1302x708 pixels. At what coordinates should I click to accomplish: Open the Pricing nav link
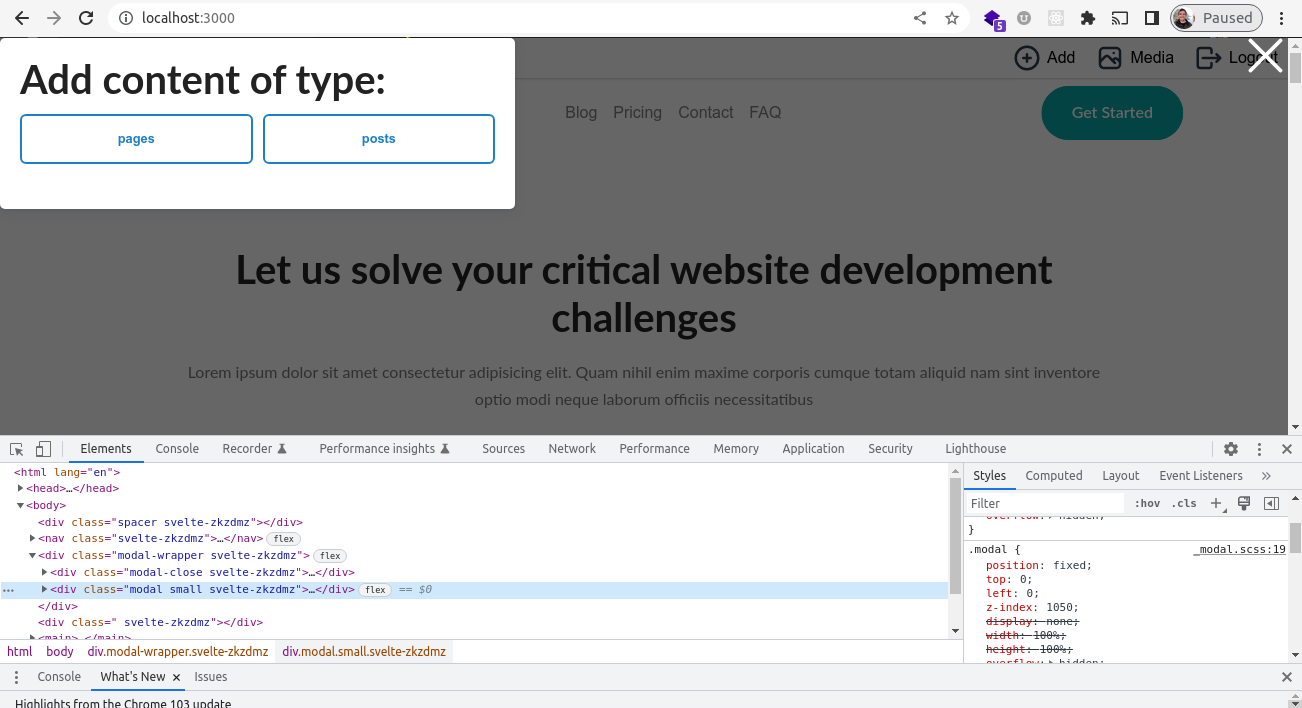(638, 113)
